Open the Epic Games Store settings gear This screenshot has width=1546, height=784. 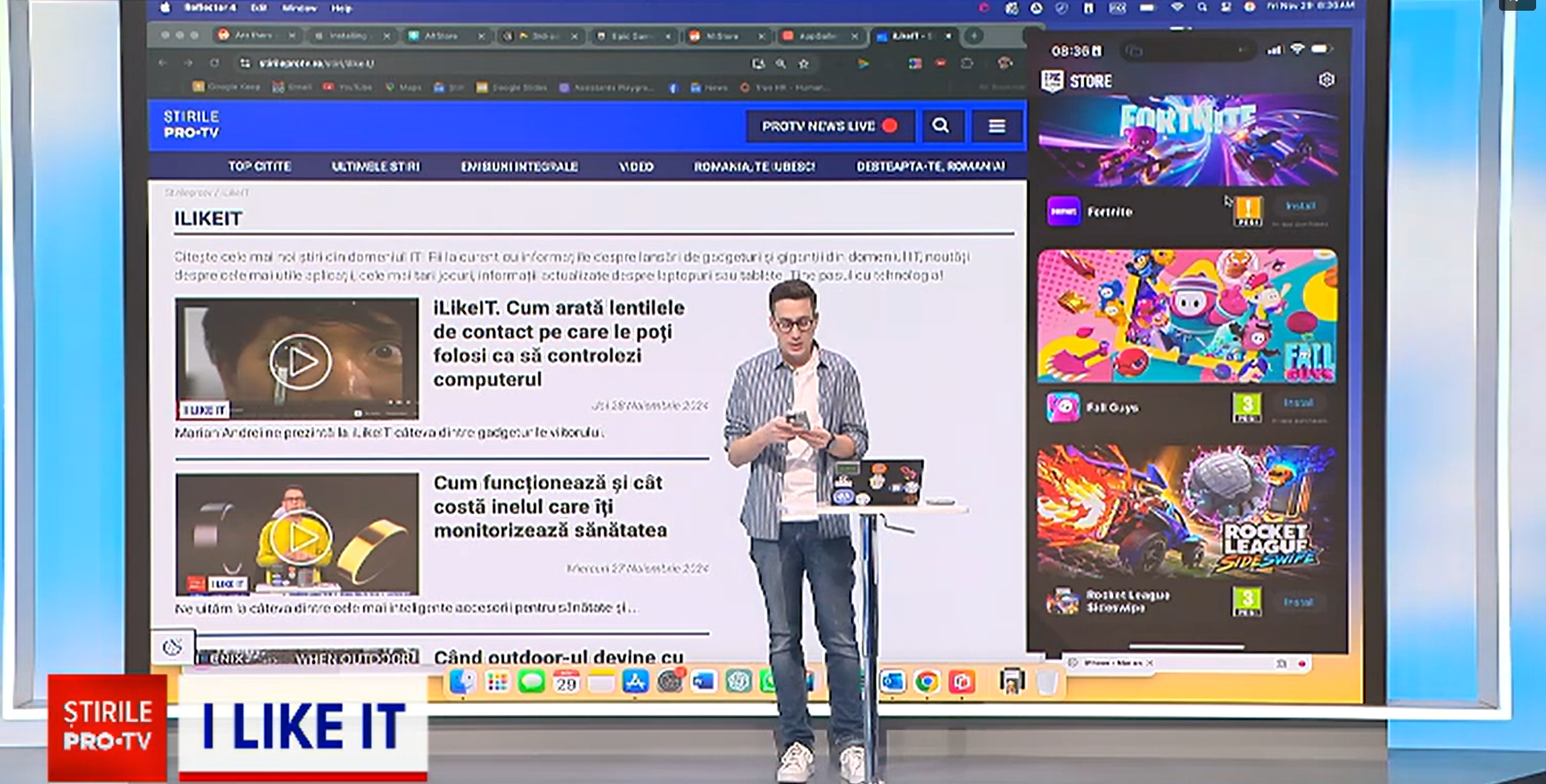(x=1327, y=80)
